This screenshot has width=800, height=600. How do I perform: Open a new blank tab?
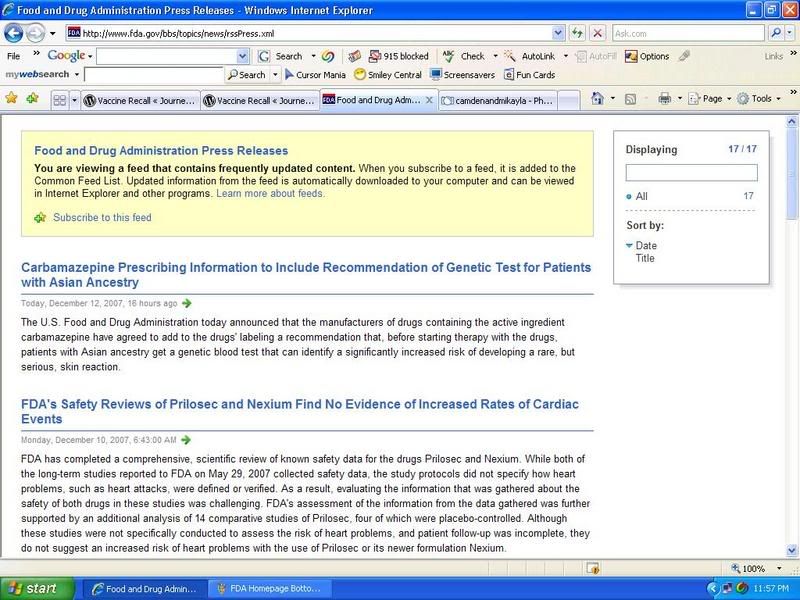[569, 101]
